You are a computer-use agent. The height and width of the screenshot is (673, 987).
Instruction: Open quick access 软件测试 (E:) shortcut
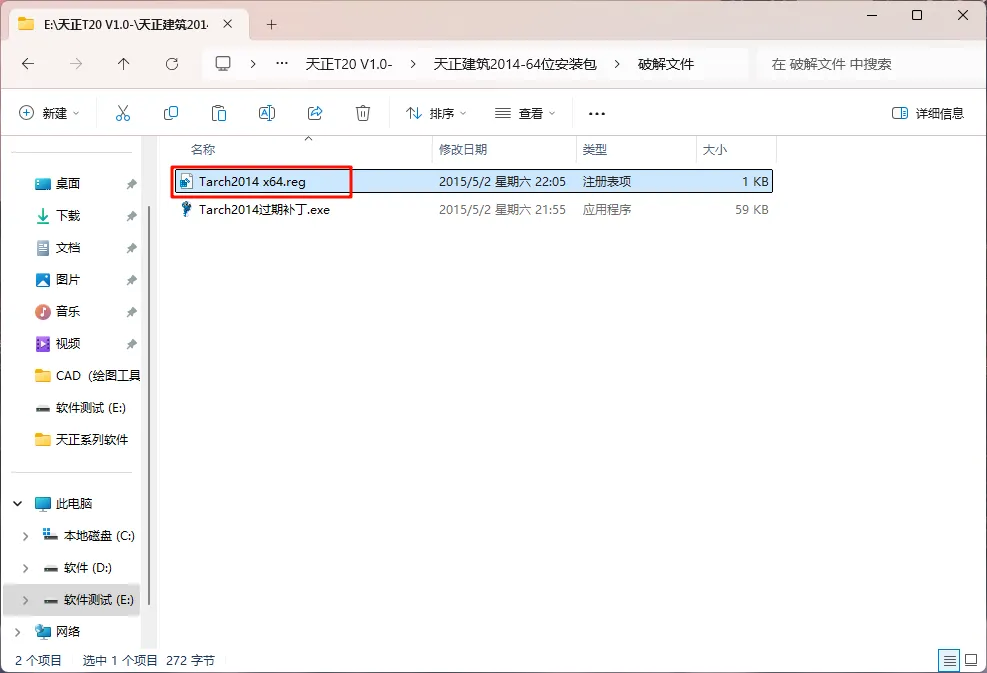[x=81, y=408]
